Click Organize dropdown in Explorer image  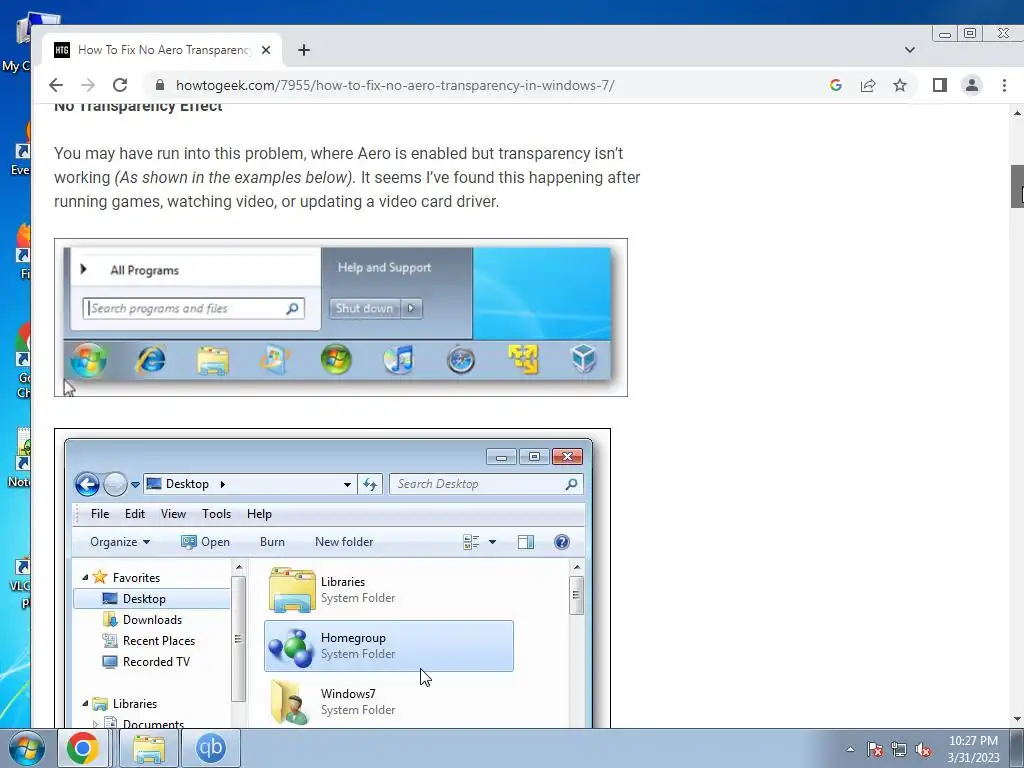click(x=120, y=542)
